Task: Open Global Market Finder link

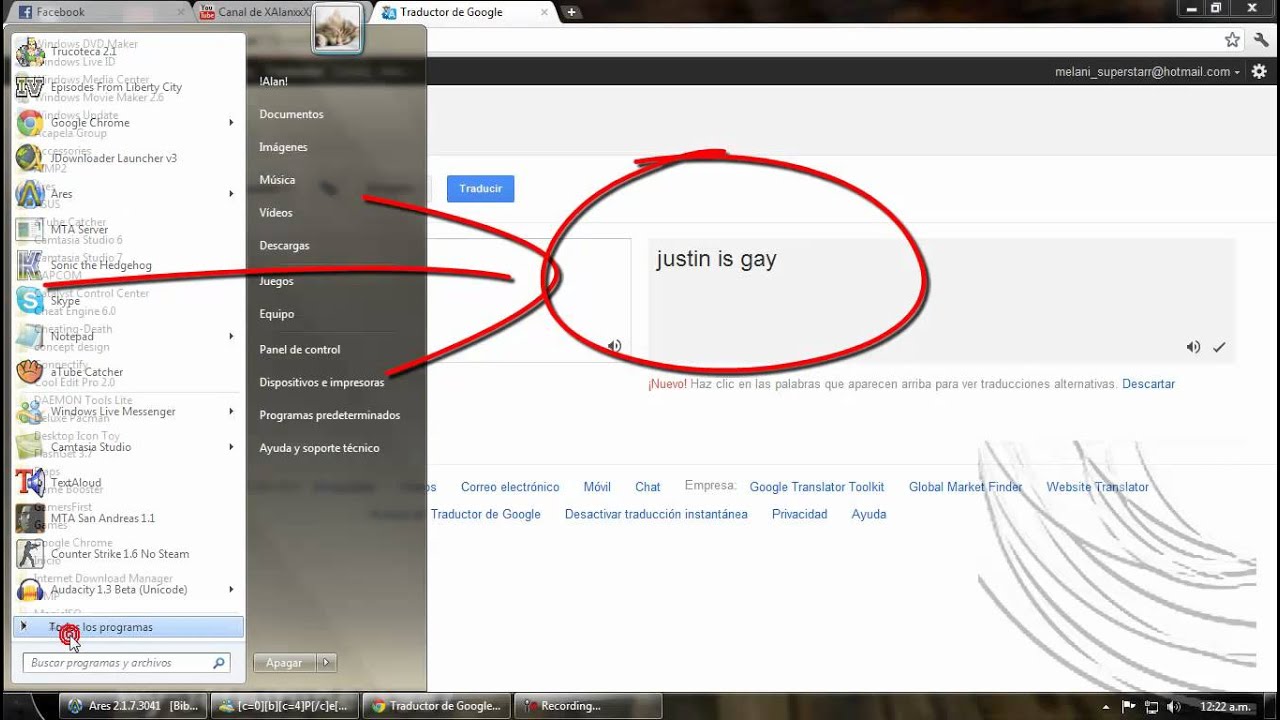Action: click(966, 487)
